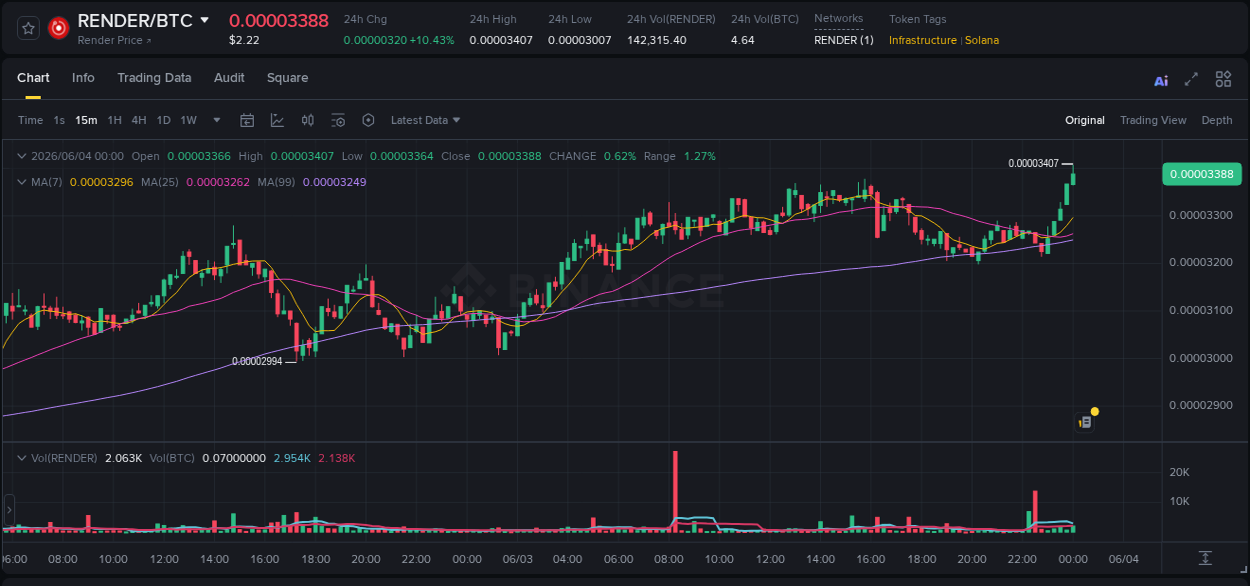Switch to Trading View chart

(1153, 120)
